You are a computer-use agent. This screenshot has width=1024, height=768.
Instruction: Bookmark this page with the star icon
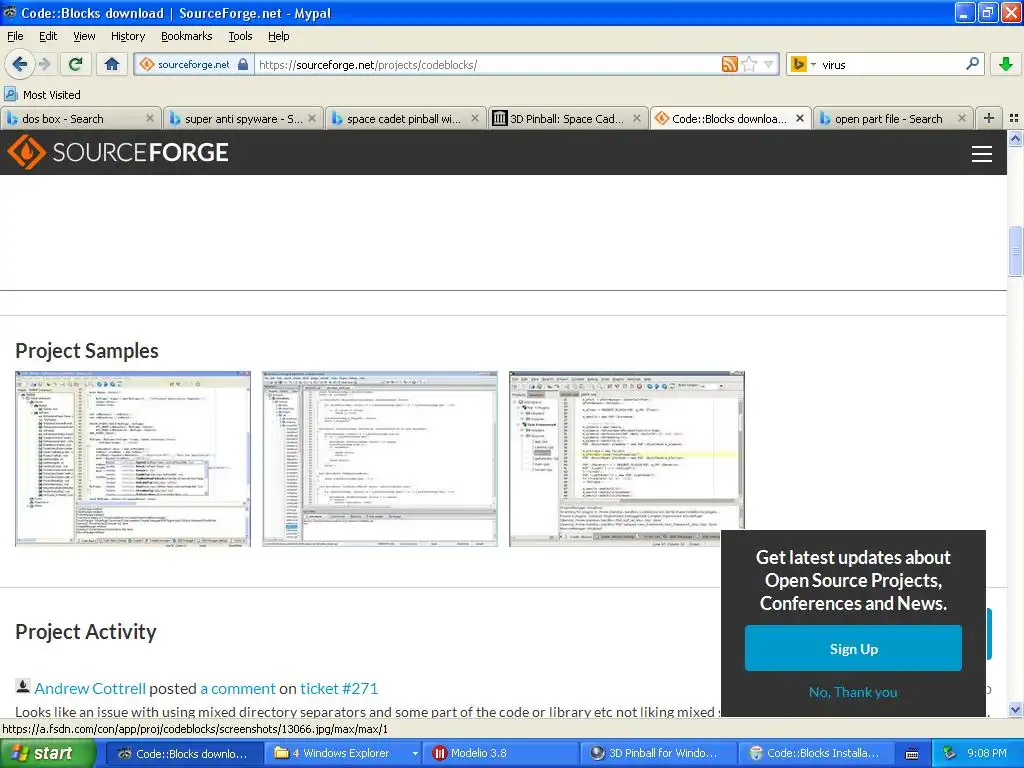[749, 64]
